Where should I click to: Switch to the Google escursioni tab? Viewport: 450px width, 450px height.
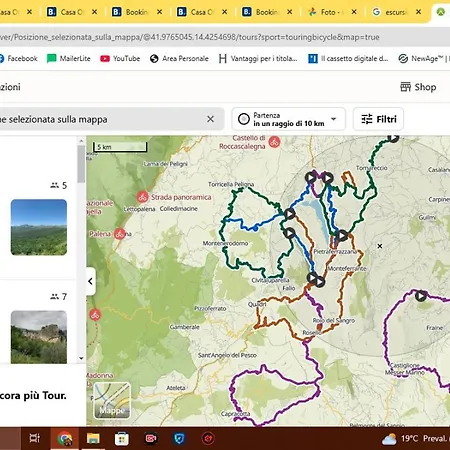pos(396,12)
